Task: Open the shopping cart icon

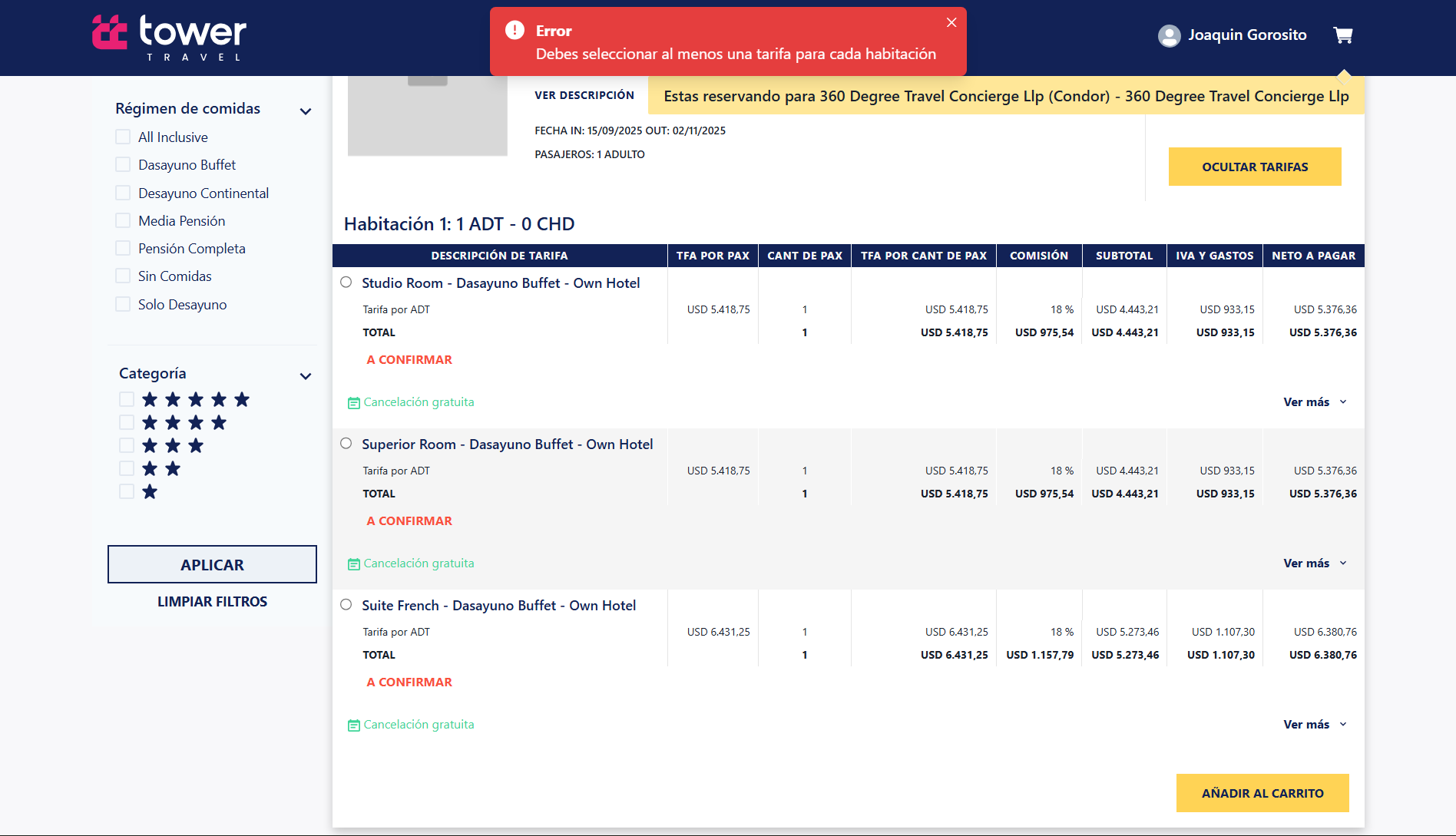Action: 1342,35
